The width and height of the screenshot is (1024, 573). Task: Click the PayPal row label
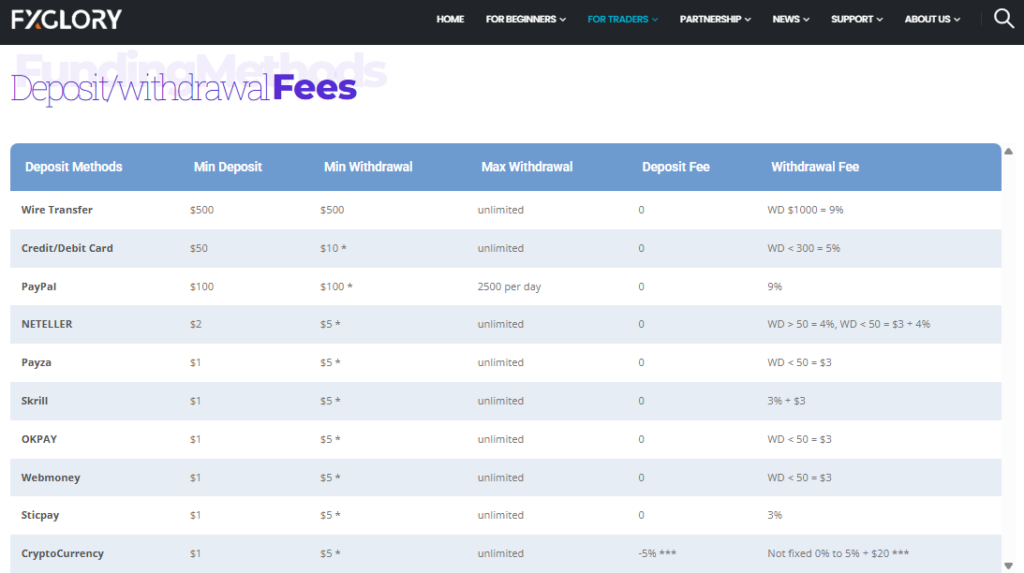(x=39, y=286)
